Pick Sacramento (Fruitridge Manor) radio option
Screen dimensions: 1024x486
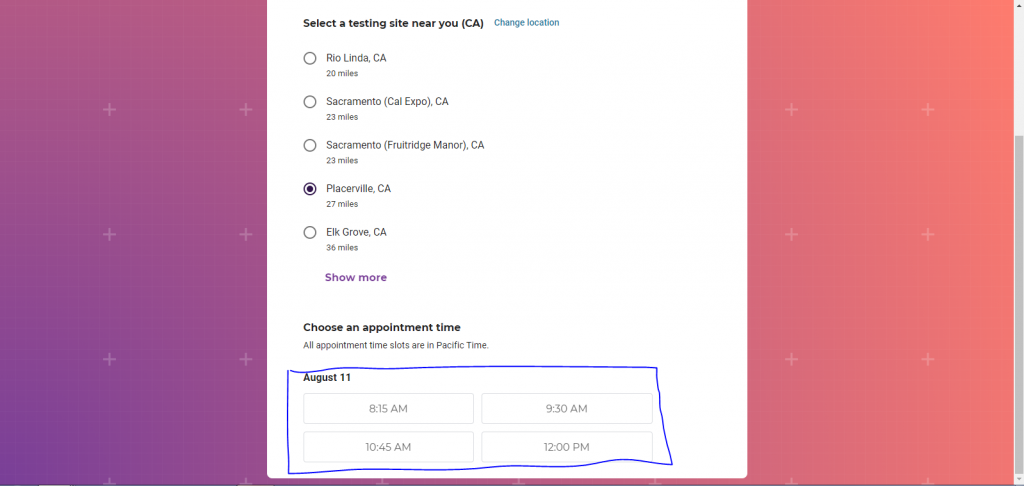pyautogui.click(x=310, y=145)
